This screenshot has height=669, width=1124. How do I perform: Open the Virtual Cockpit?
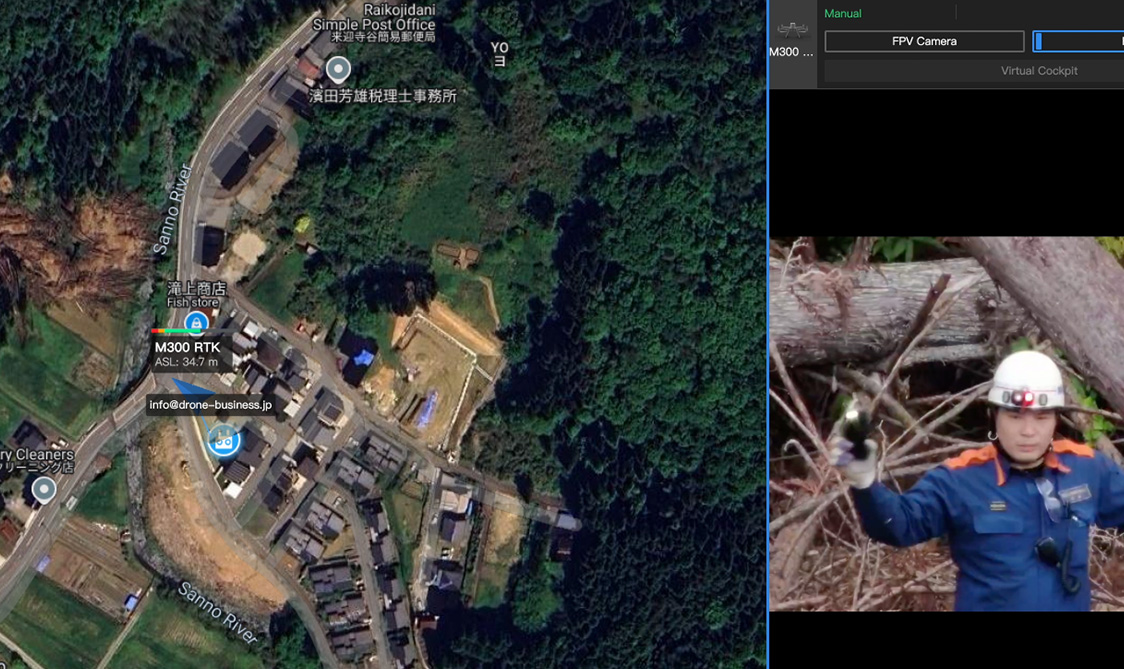tap(1038, 71)
